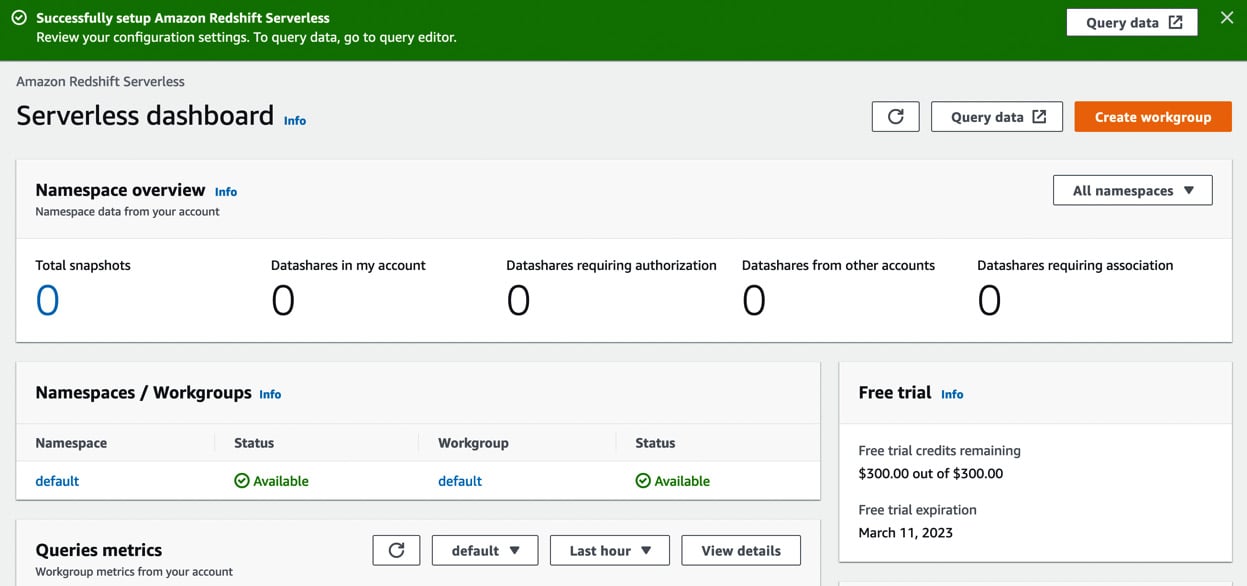The width and height of the screenshot is (1247, 586).
Task: Select the March 11, 2023 expiration date
Action: [906, 533]
